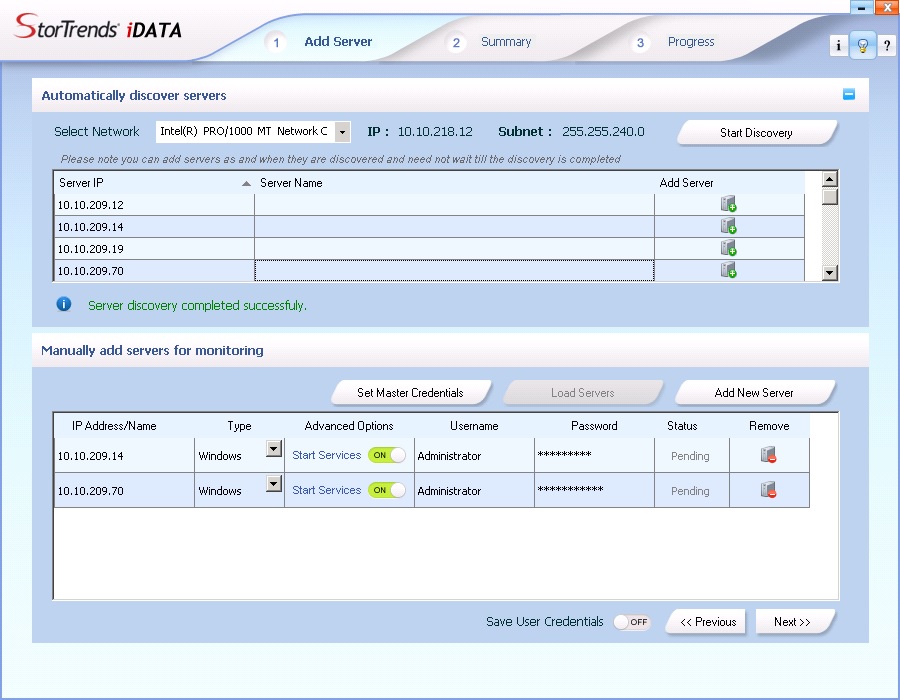Click the lightbulb tips icon
This screenshot has width=900, height=700.
click(x=862, y=46)
